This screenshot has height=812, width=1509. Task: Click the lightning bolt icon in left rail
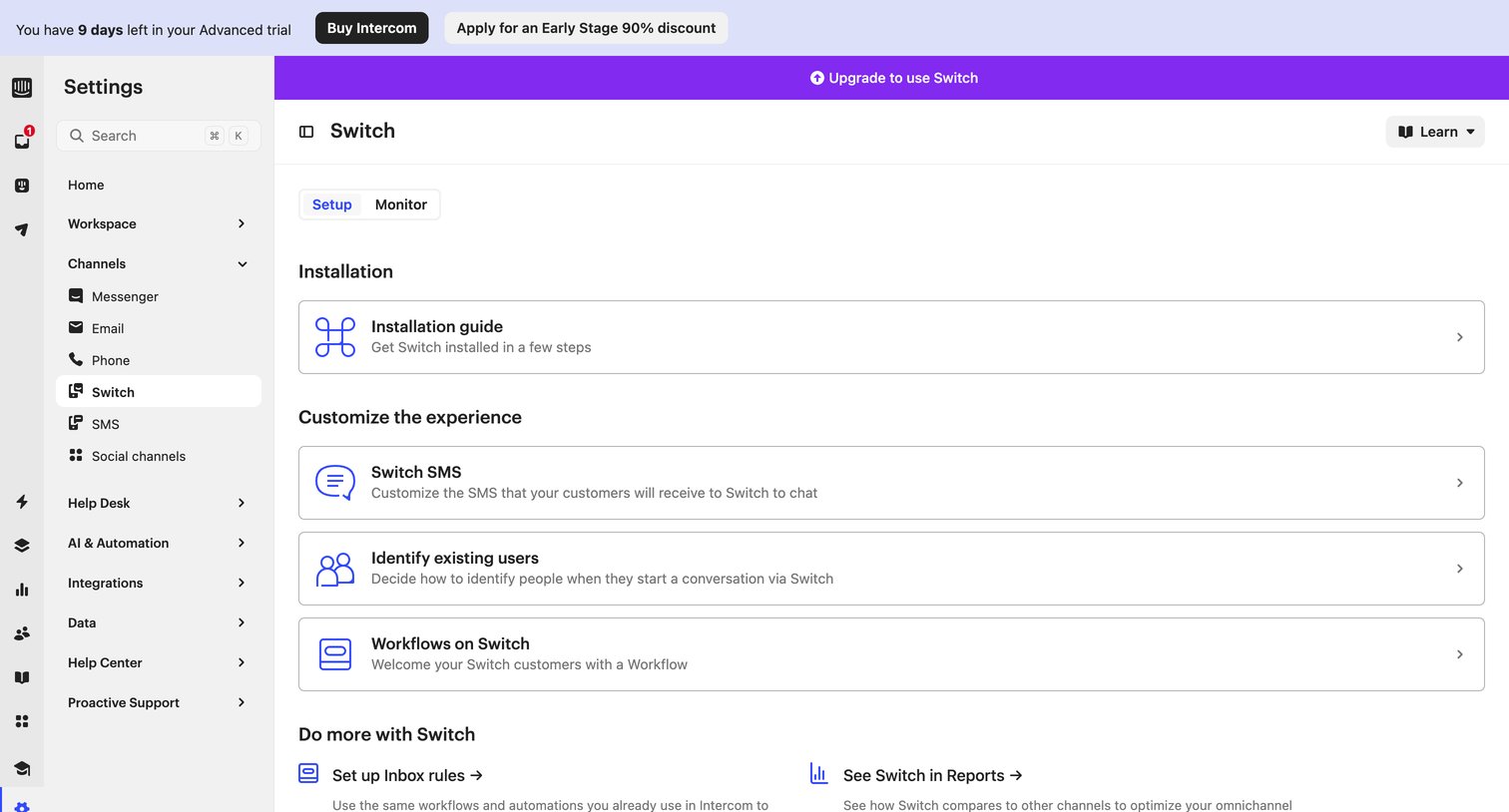(22, 502)
